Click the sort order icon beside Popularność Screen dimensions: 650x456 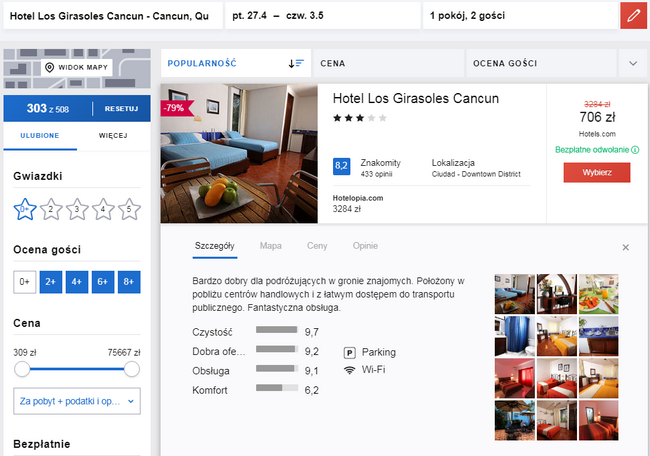[x=296, y=63]
